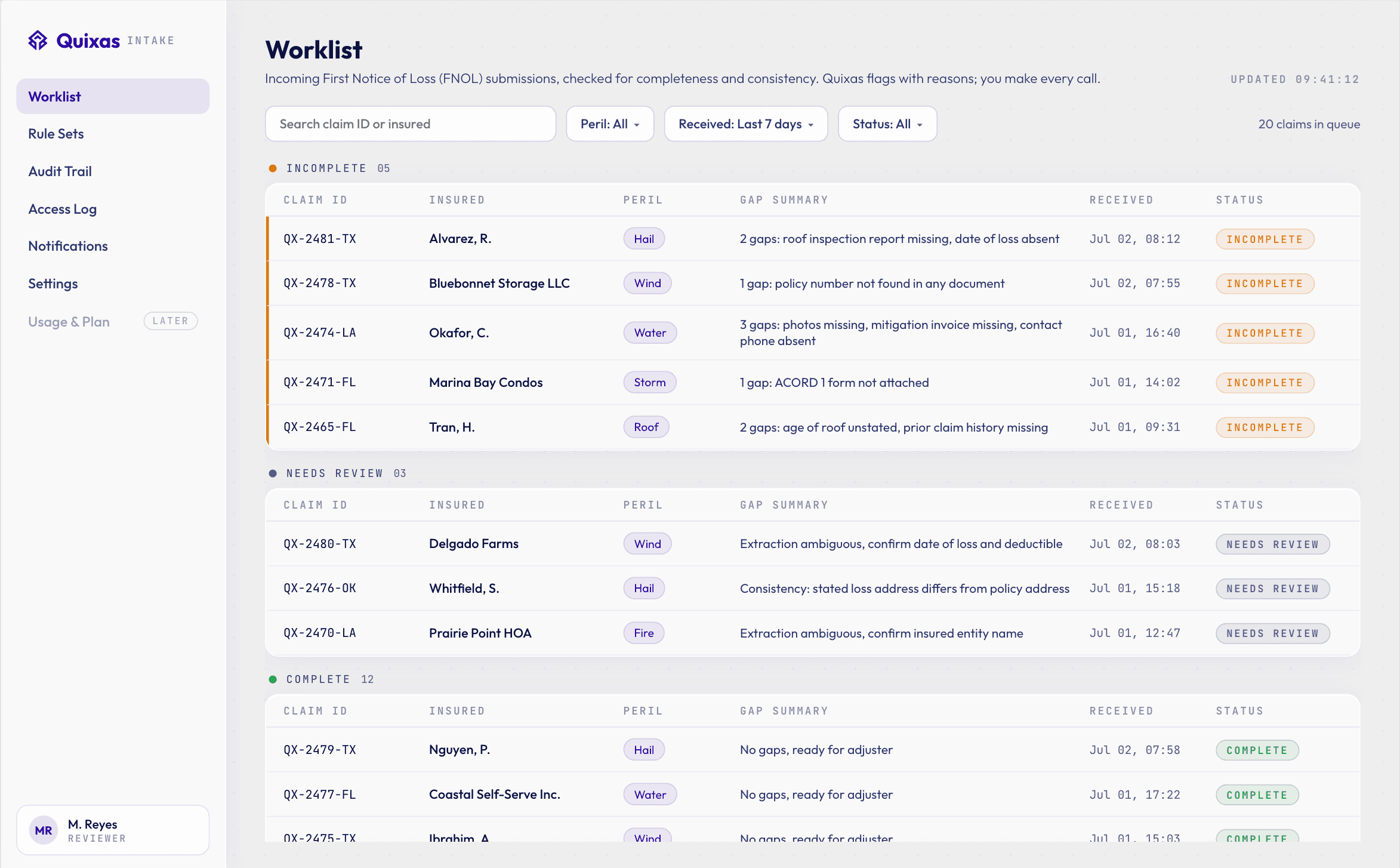Click NEEDS REVIEW badge for Delgado Farms

coord(1273,544)
